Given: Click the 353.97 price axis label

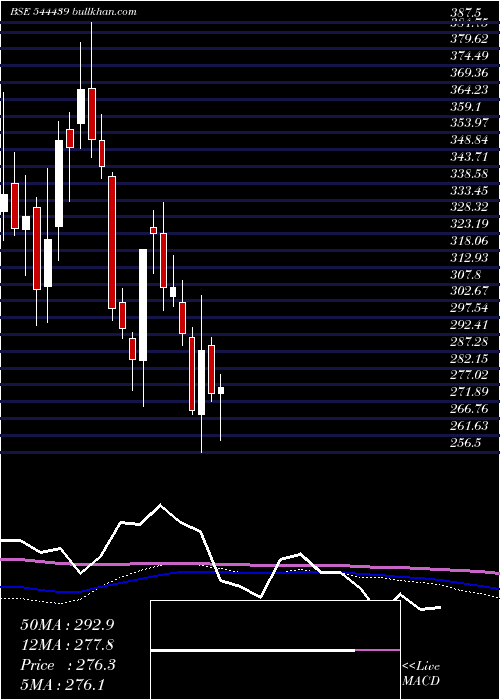Looking at the screenshot, I should (x=469, y=124).
